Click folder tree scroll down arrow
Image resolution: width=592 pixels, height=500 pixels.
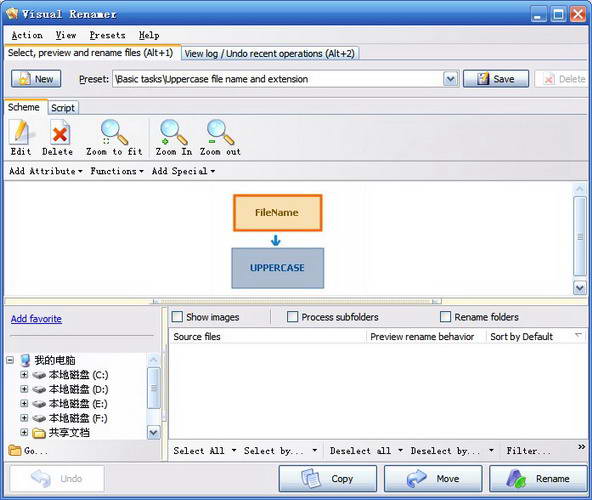tap(153, 432)
